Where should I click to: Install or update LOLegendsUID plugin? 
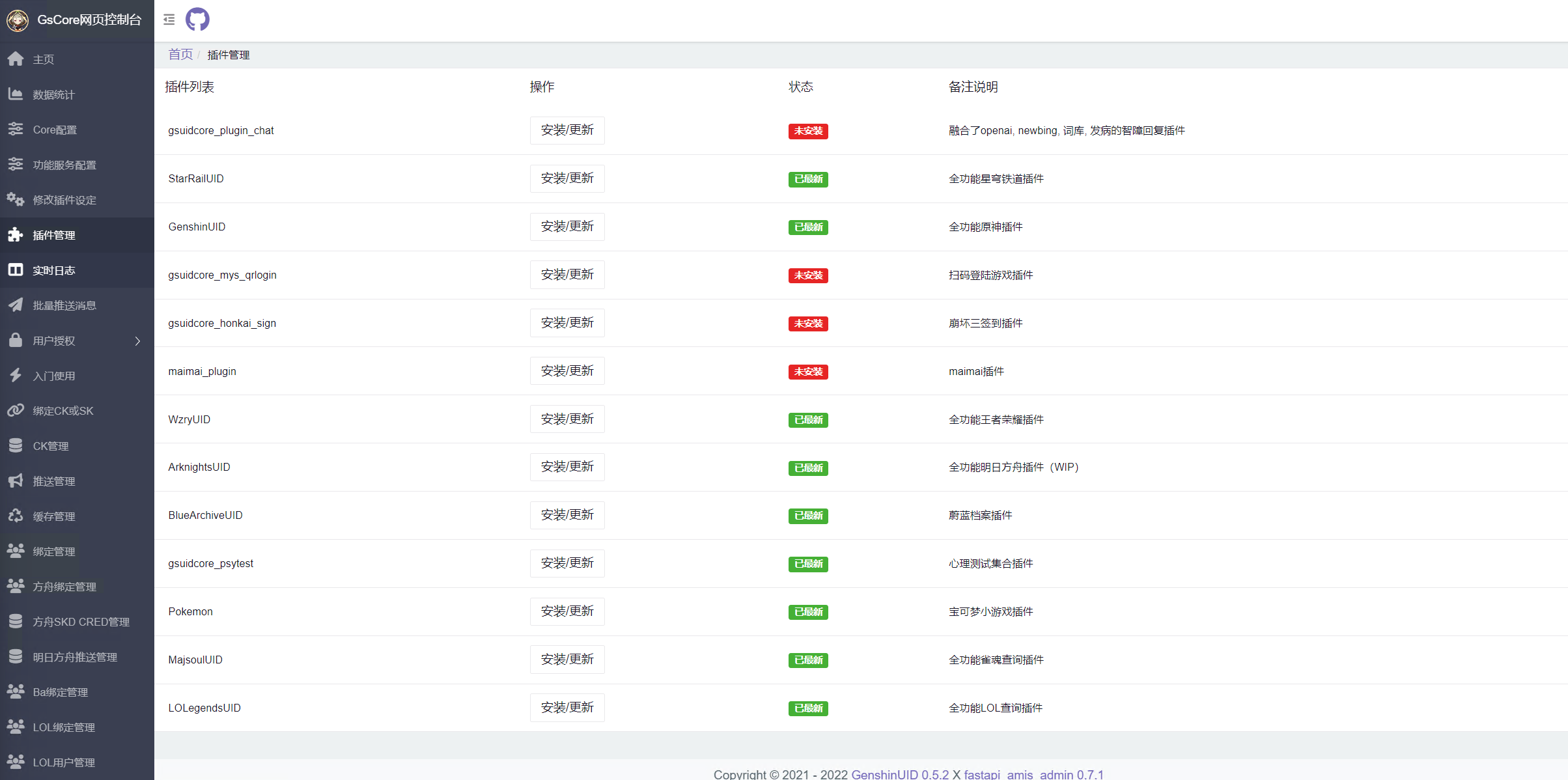click(x=567, y=708)
